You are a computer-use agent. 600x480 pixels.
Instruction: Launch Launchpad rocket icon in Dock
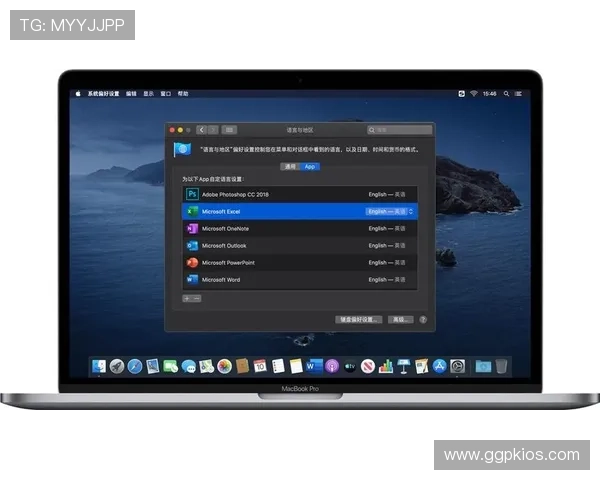click(117, 366)
